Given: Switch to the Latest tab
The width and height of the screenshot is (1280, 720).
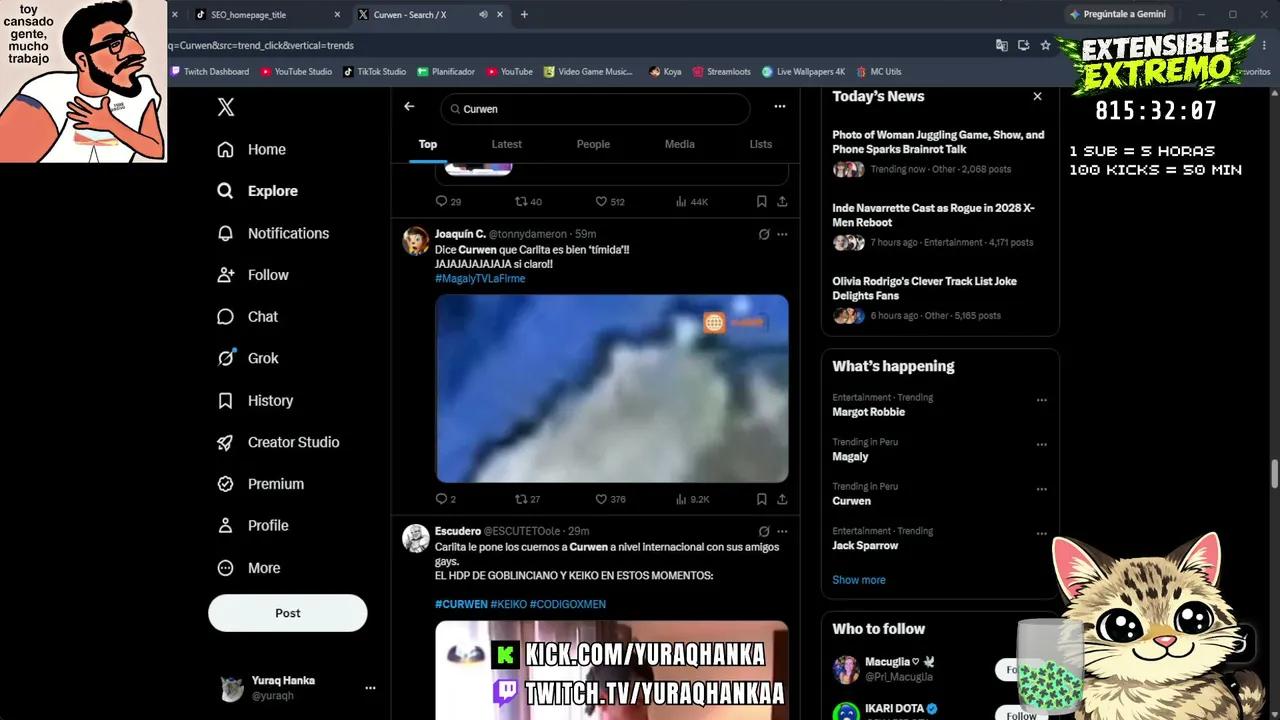Looking at the screenshot, I should 507,144.
